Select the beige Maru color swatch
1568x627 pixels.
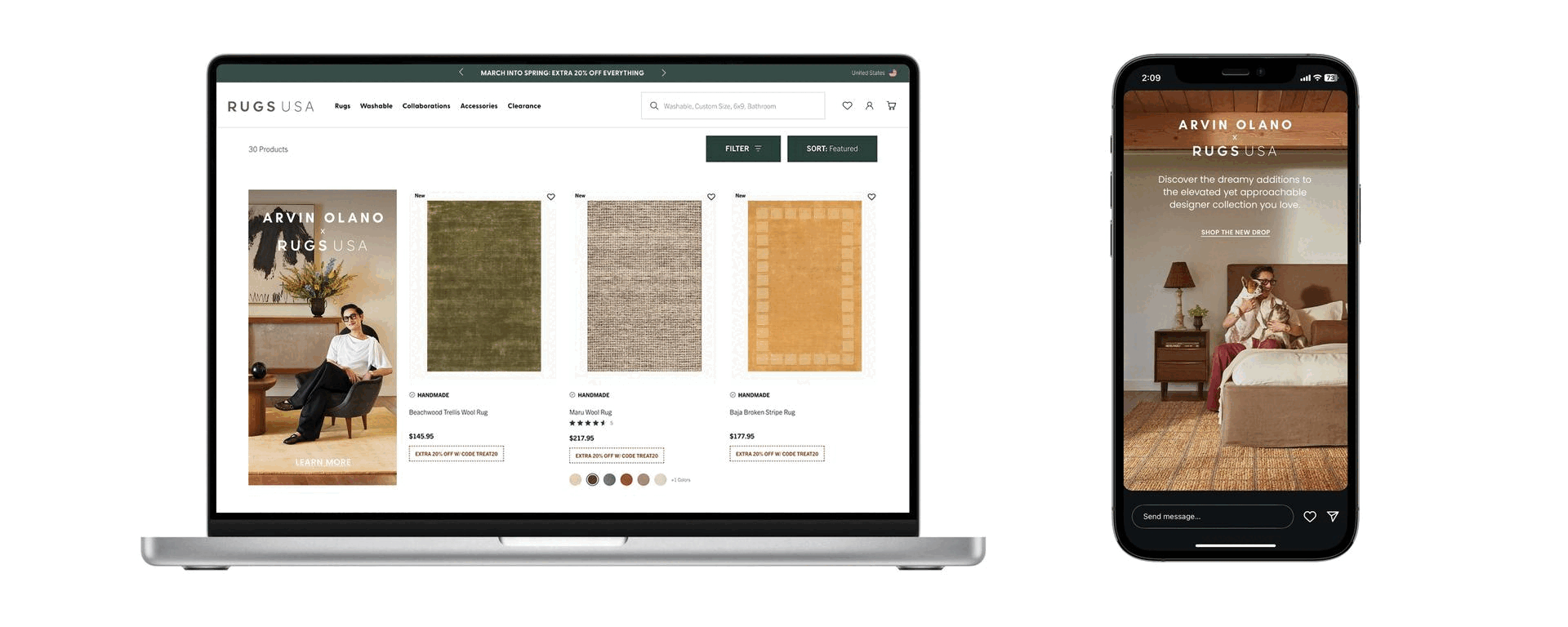[x=576, y=480]
